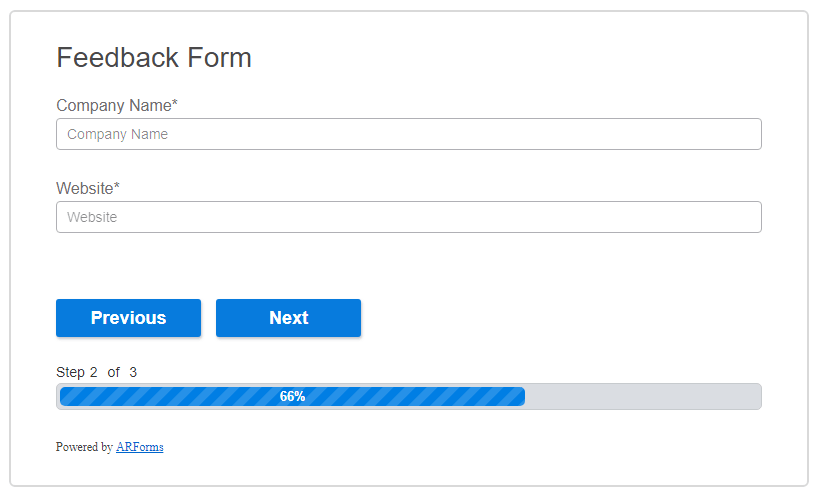Click the "Step 2 of 3" indicator text
Screen dimensions: 819x499
pyautogui.click(x=96, y=372)
